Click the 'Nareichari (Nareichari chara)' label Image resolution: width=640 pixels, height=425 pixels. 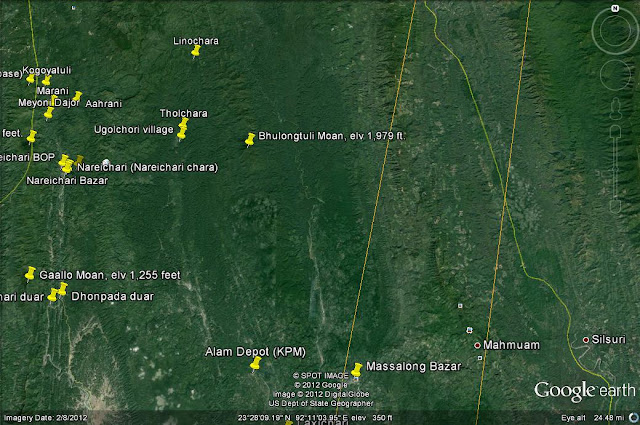point(147,167)
